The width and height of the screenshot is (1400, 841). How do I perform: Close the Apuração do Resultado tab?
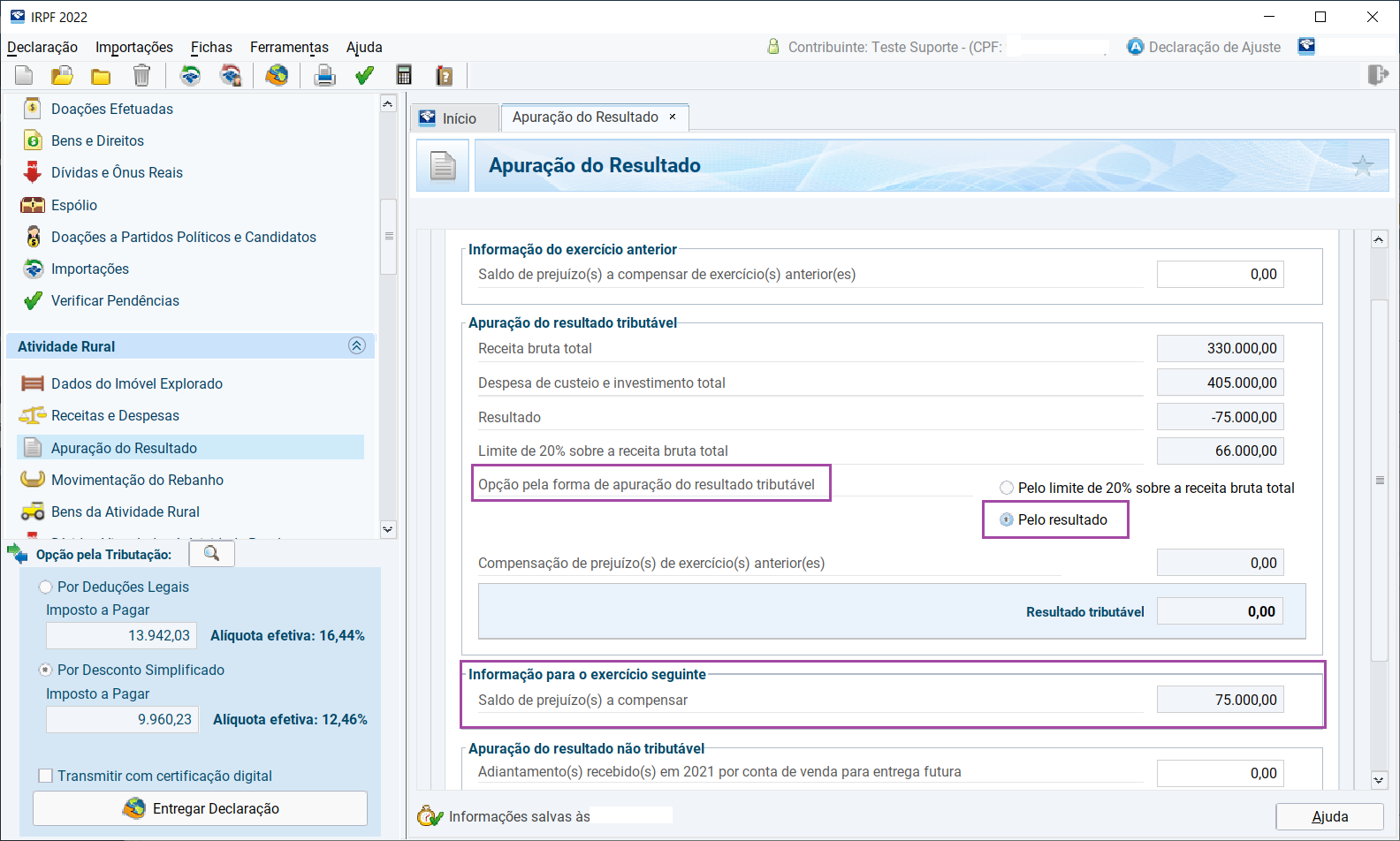coord(673,117)
